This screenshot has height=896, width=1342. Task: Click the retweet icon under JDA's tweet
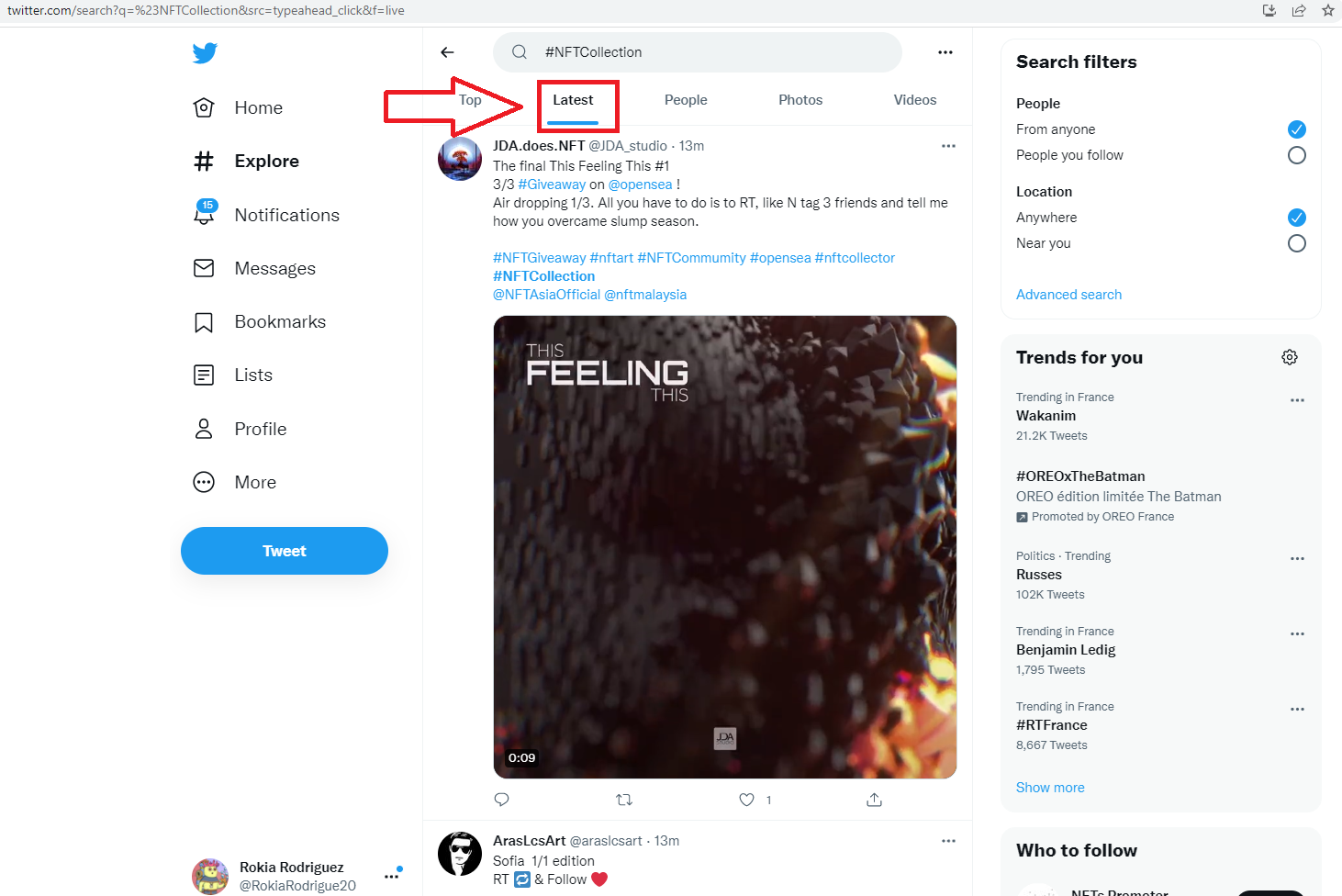624,800
